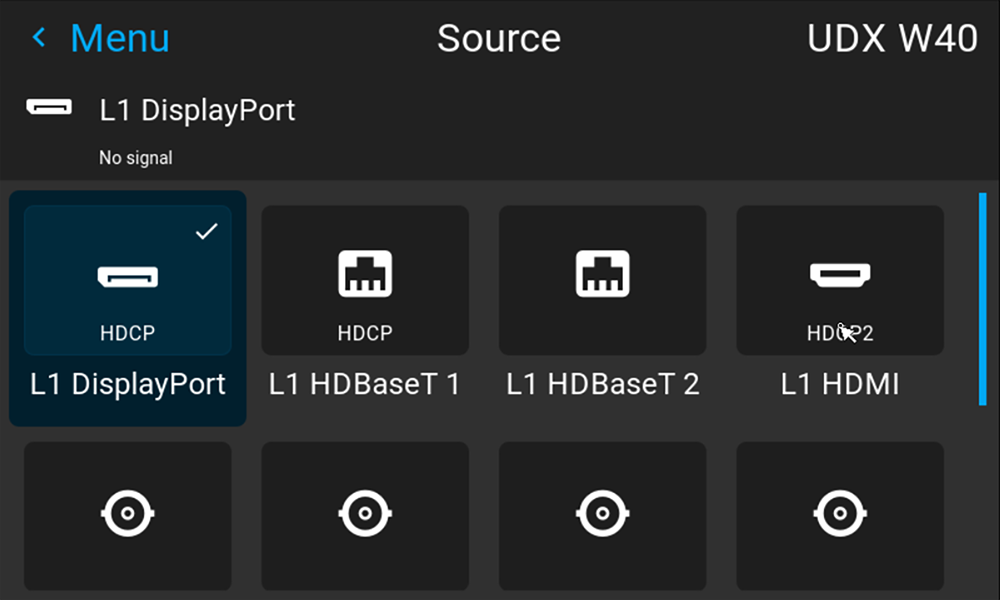The height and width of the screenshot is (600, 1000).
Task: Click the DisplayPort icon in selected tile
Action: tap(128, 277)
